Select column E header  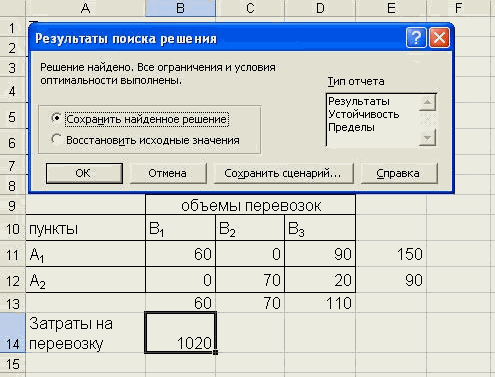click(391, 8)
